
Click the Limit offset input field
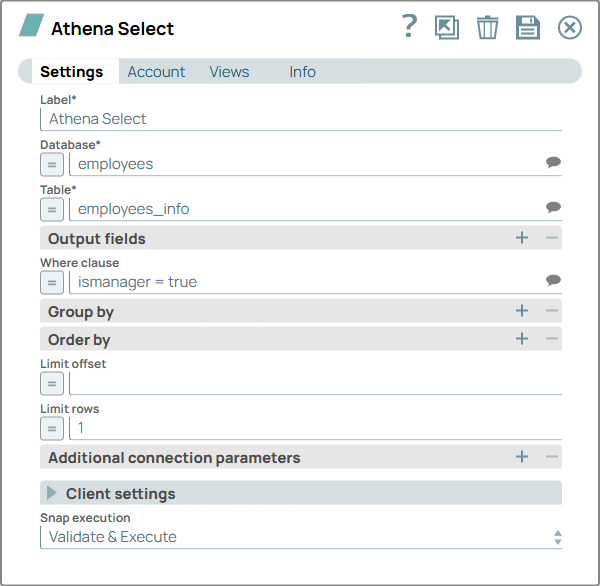click(315, 383)
